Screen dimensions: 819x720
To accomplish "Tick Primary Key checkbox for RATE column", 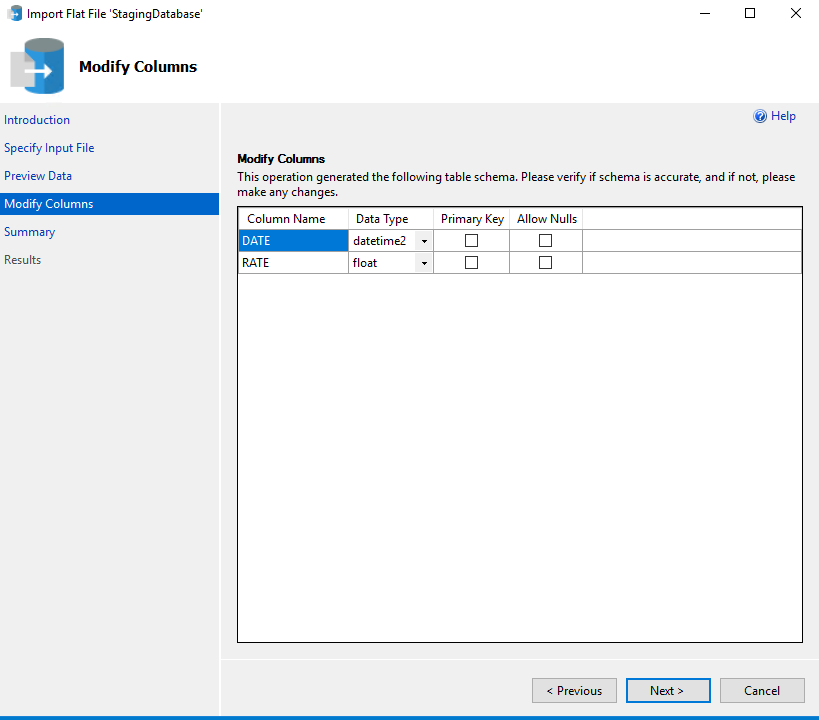I will tap(471, 262).
